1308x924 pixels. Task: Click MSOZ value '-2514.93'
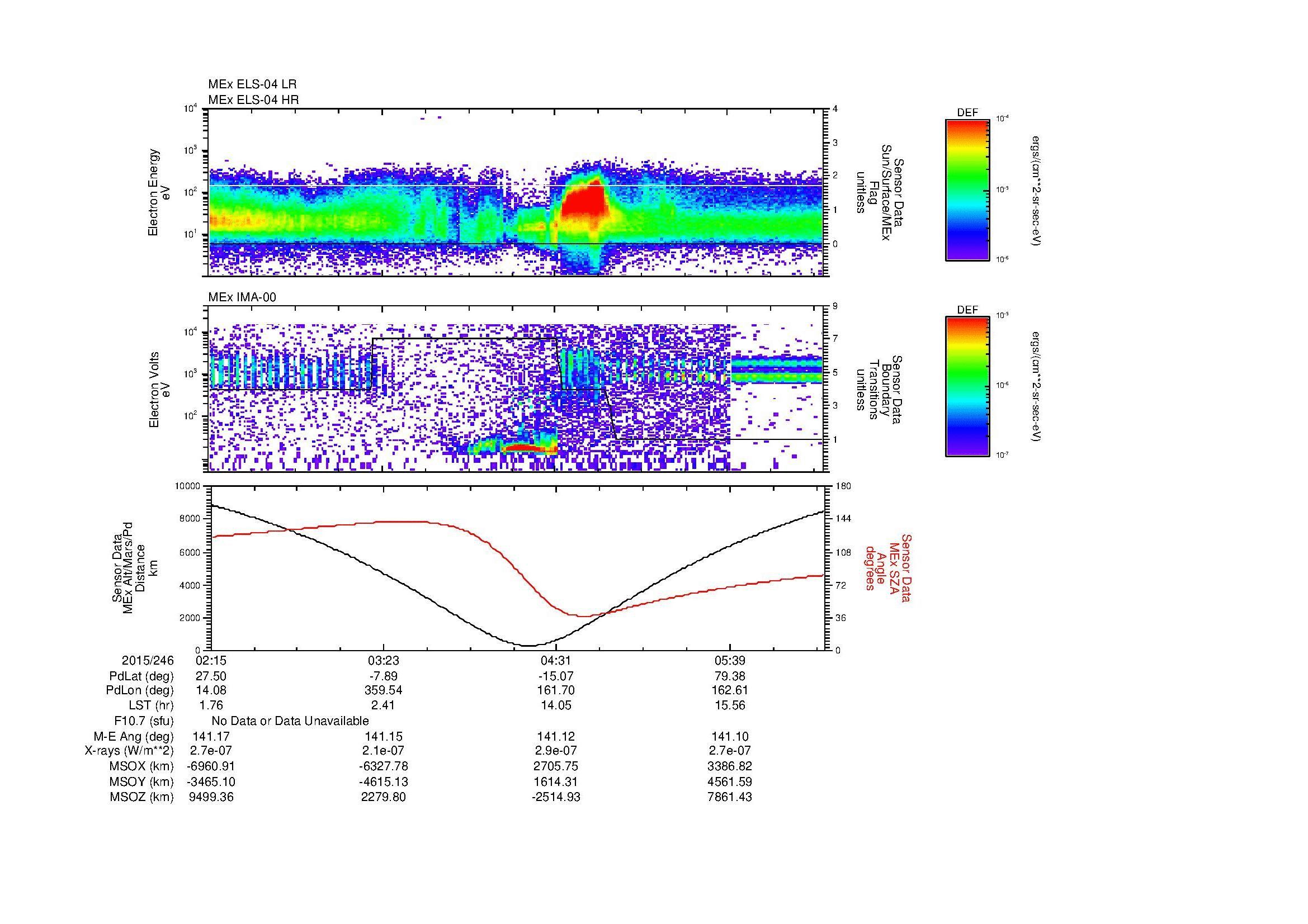(556, 797)
